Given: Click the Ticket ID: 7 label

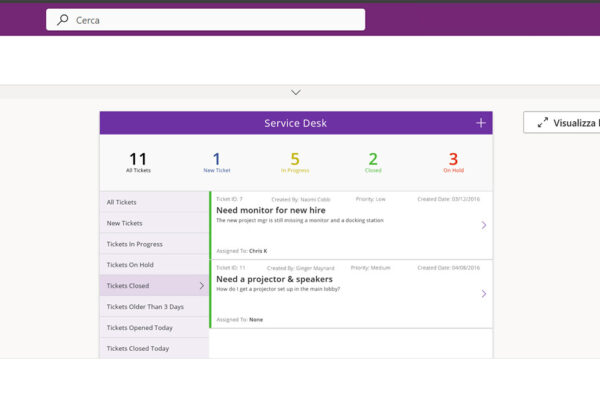Looking at the screenshot, I should click(x=229, y=199).
